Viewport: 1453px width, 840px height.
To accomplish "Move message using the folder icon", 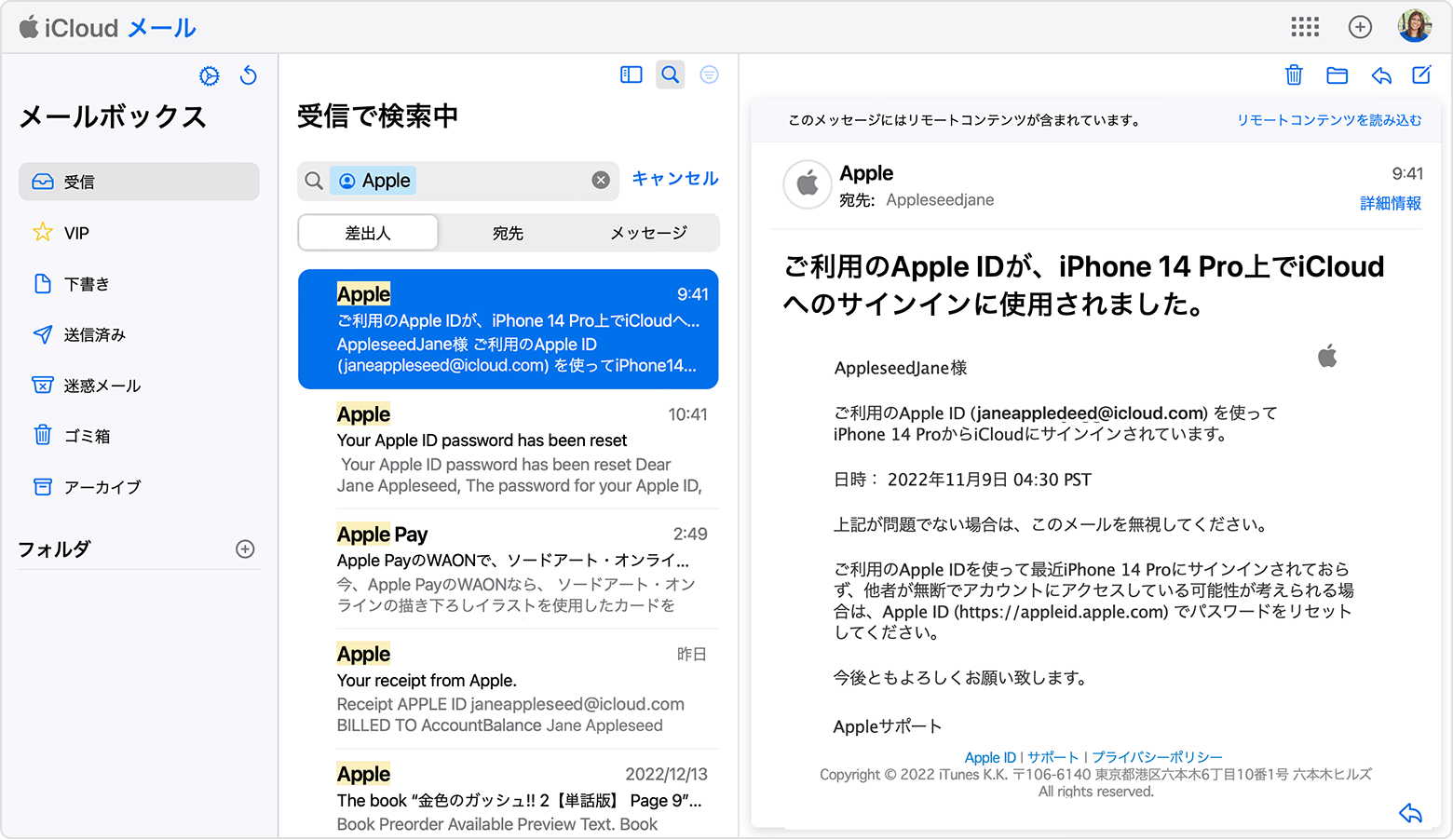I will (x=1337, y=75).
